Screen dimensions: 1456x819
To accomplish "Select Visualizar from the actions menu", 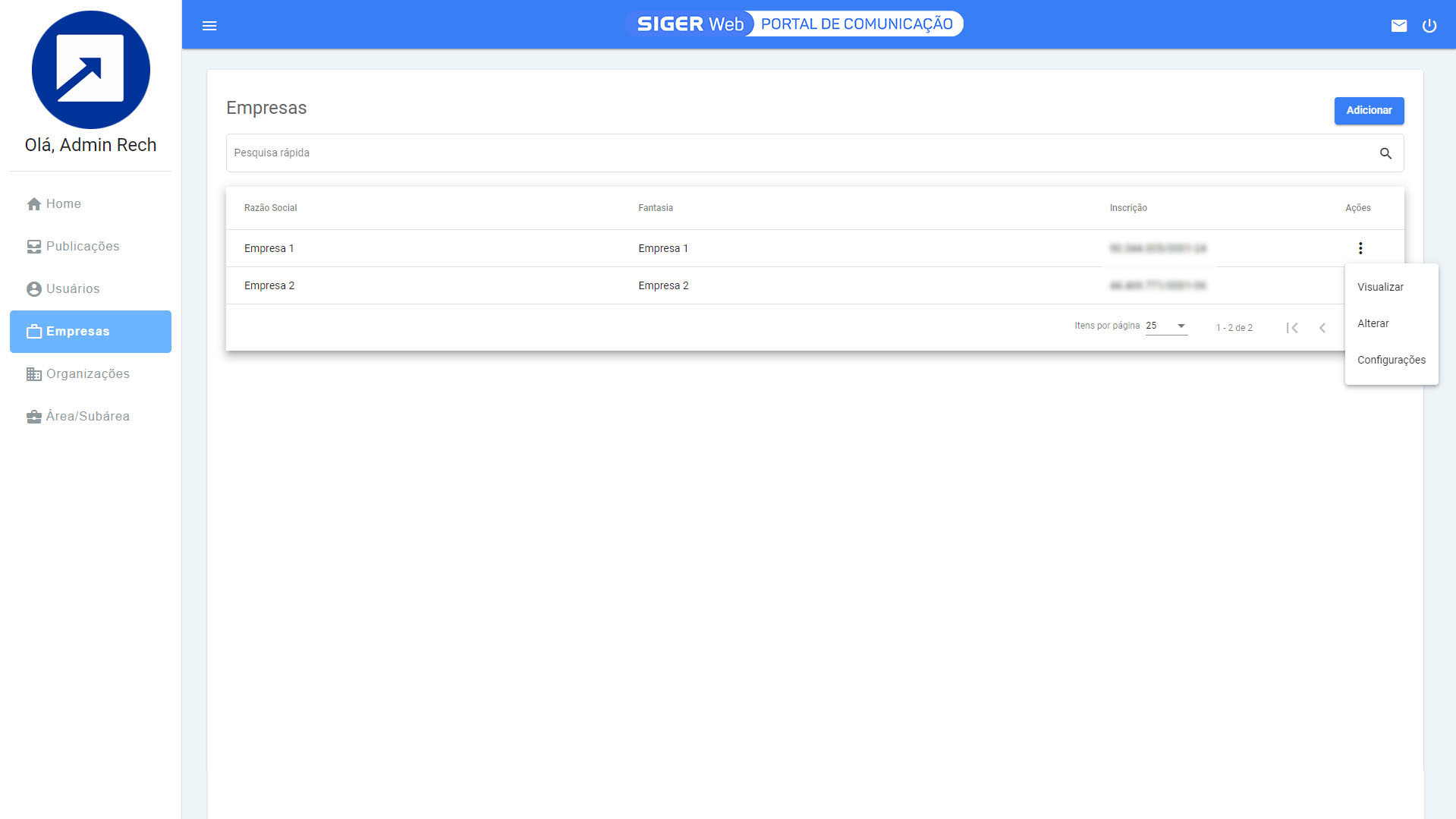I will tap(1381, 287).
